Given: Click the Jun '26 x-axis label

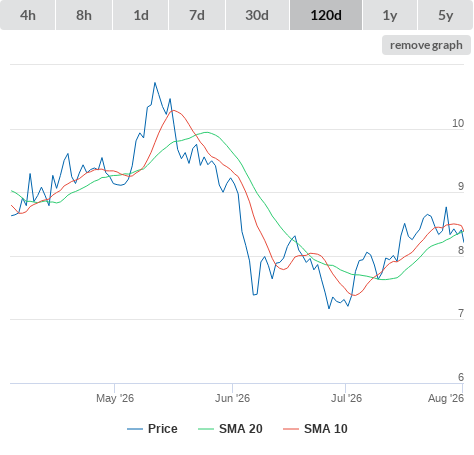Looking at the screenshot, I should [232, 398].
